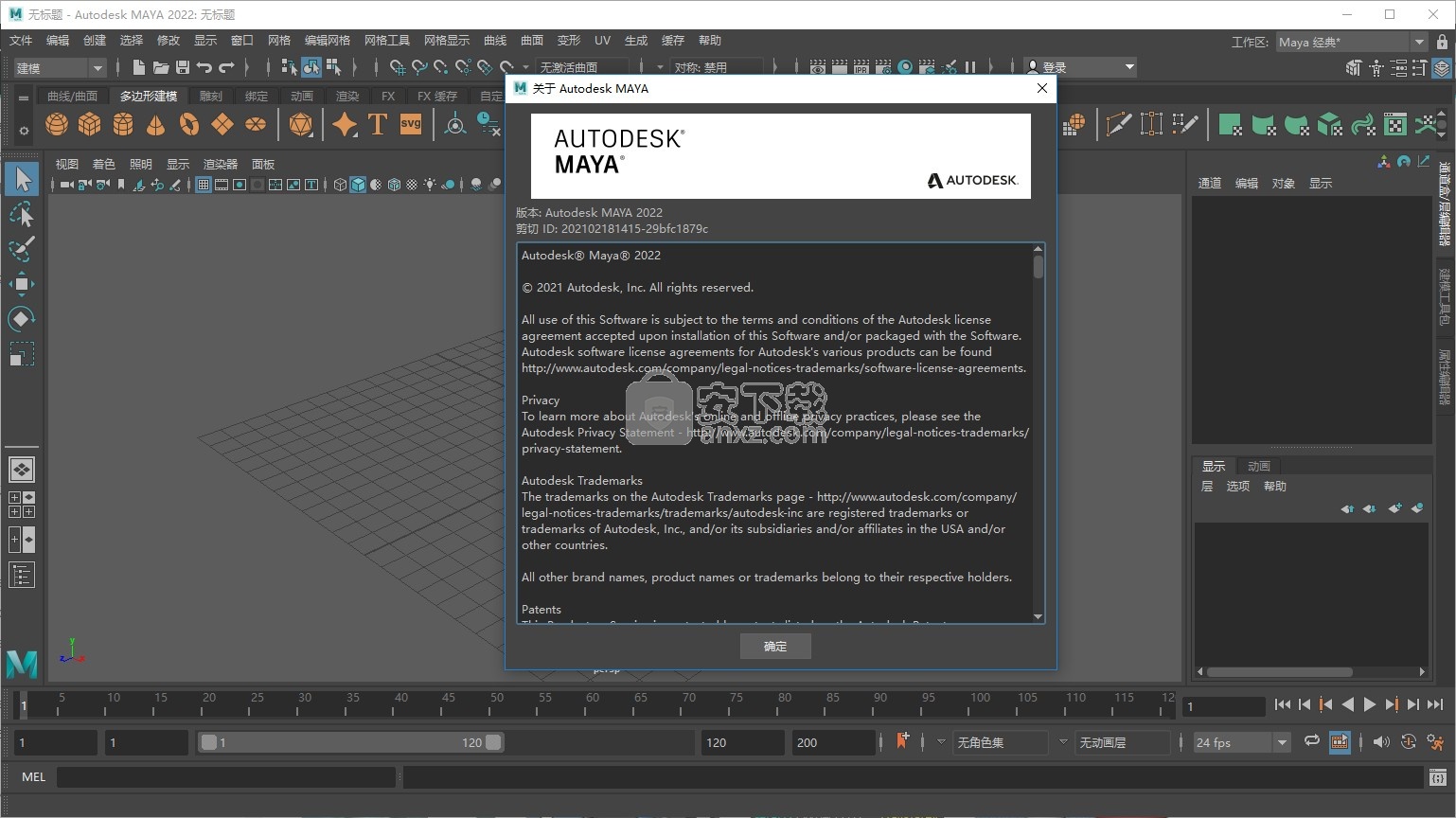Click the current frame input field
Screen dimensions: 1456x818
point(1223,706)
